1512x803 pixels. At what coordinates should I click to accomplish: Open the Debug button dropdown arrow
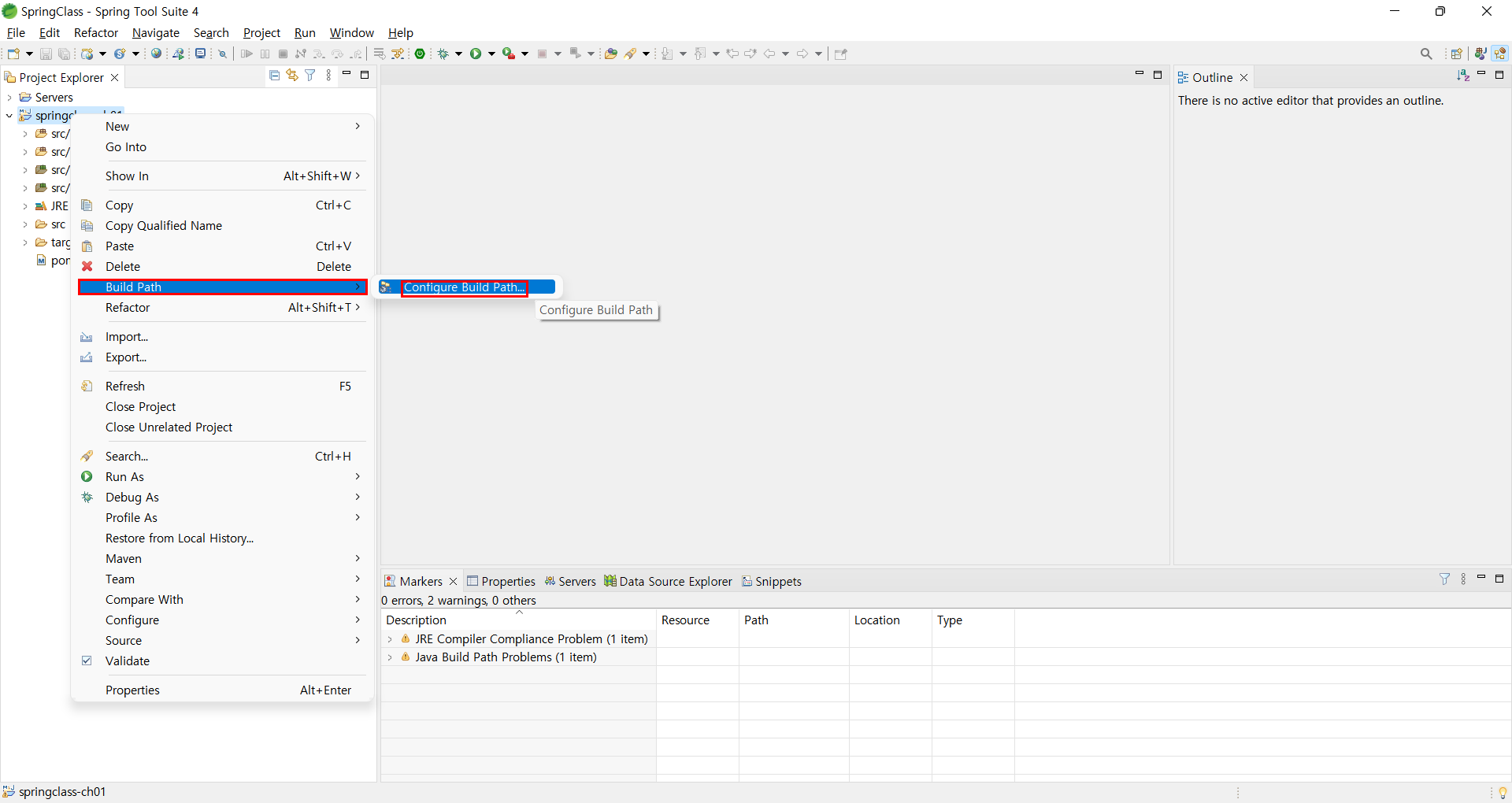(458, 54)
